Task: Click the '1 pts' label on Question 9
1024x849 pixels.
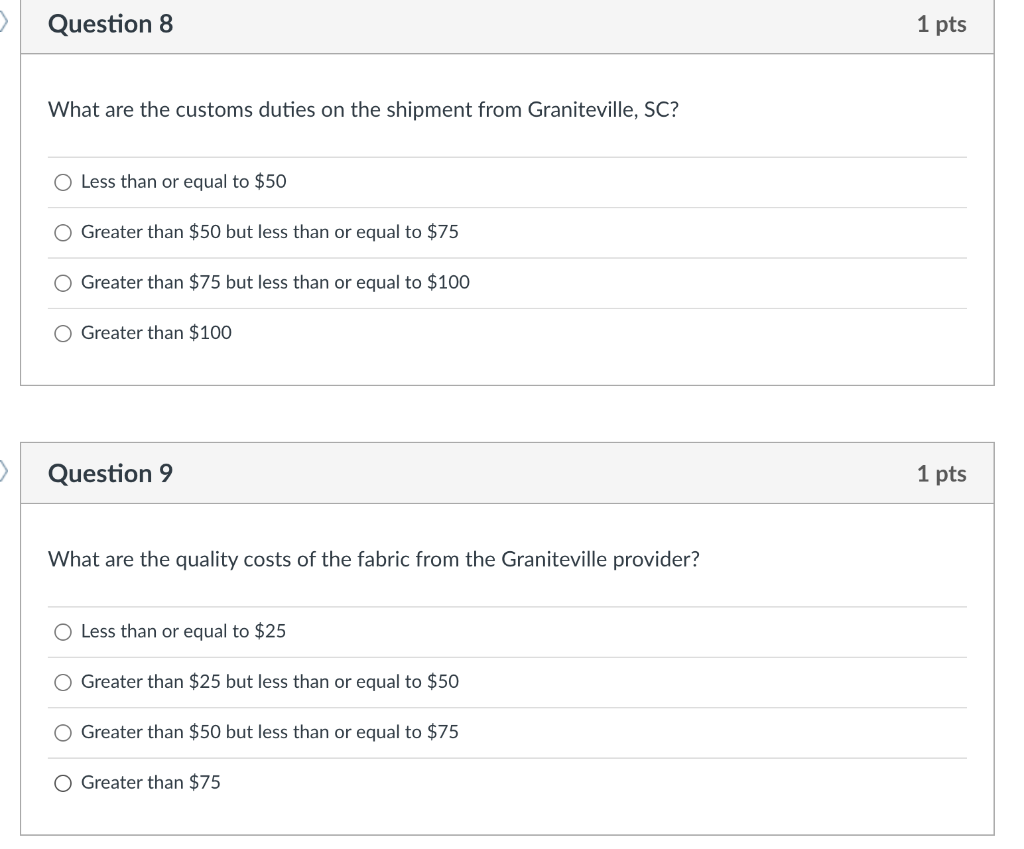Action: 941,473
